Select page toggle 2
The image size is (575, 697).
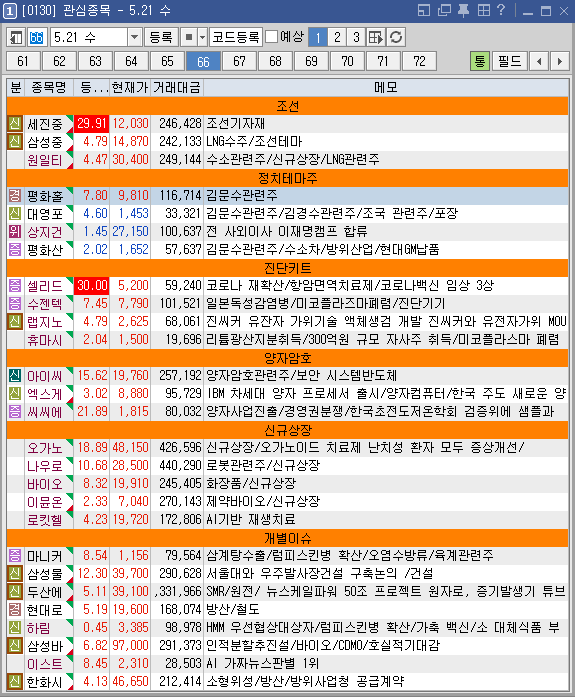click(337, 37)
